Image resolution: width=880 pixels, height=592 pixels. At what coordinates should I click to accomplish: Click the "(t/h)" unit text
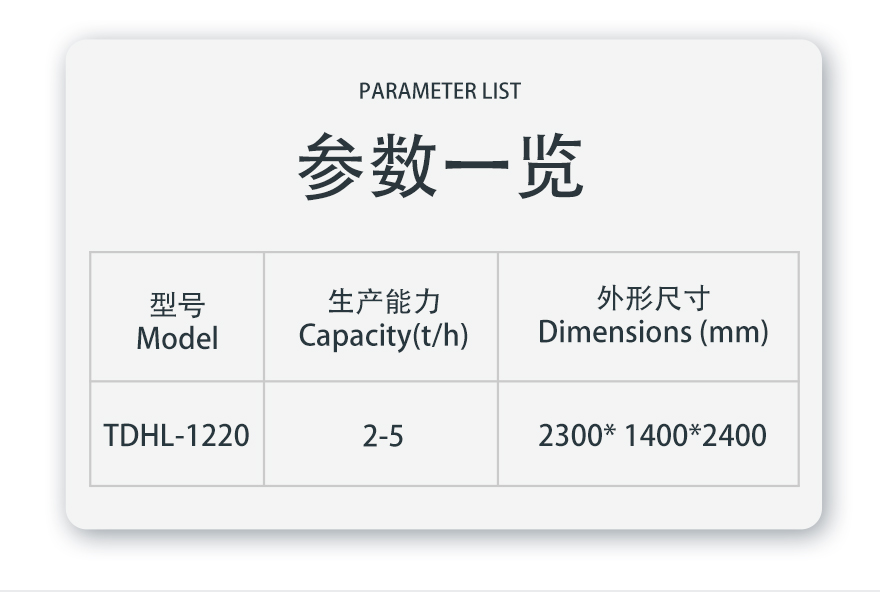[x=439, y=336]
